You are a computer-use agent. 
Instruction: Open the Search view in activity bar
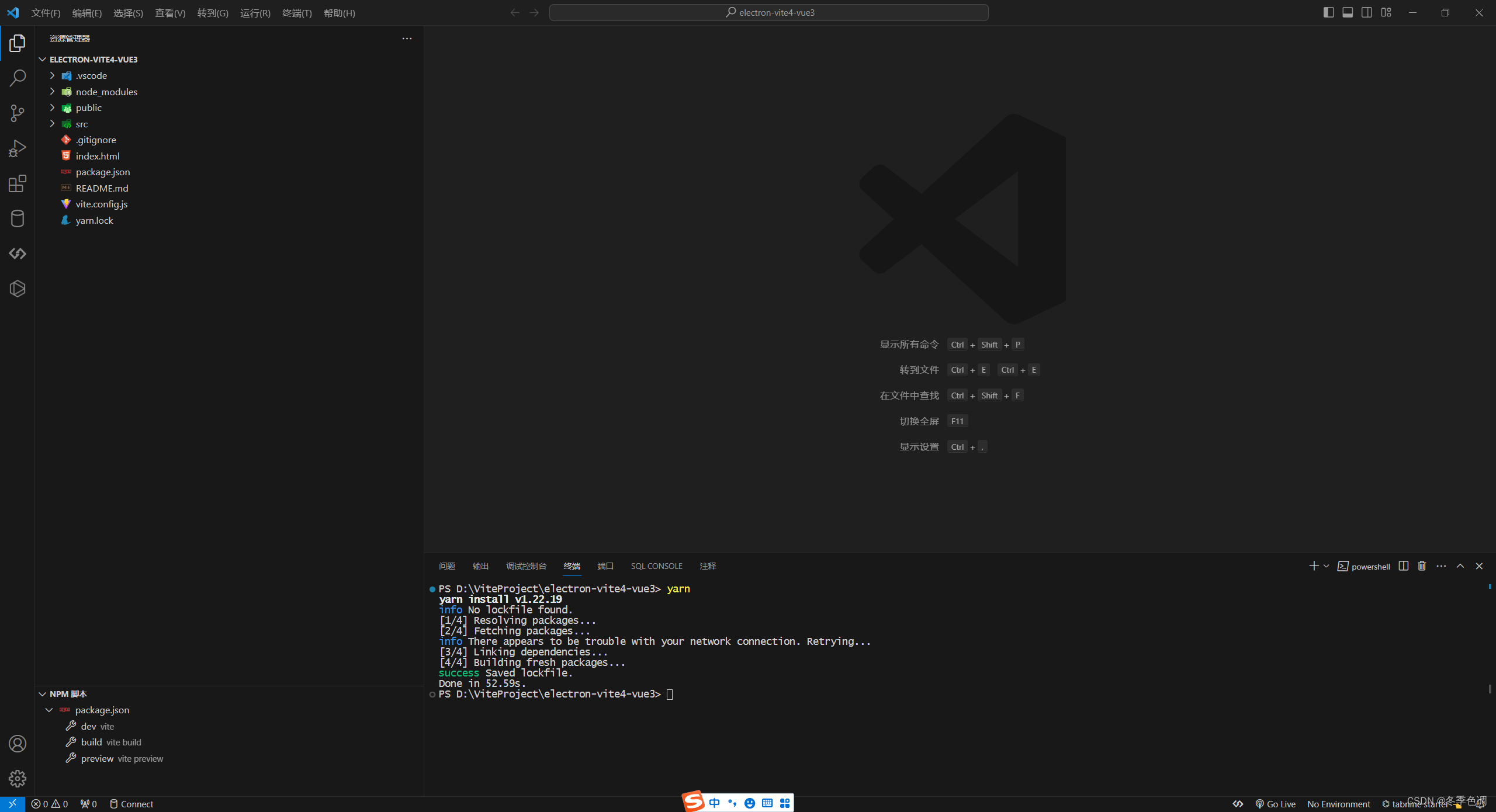(18, 78)
